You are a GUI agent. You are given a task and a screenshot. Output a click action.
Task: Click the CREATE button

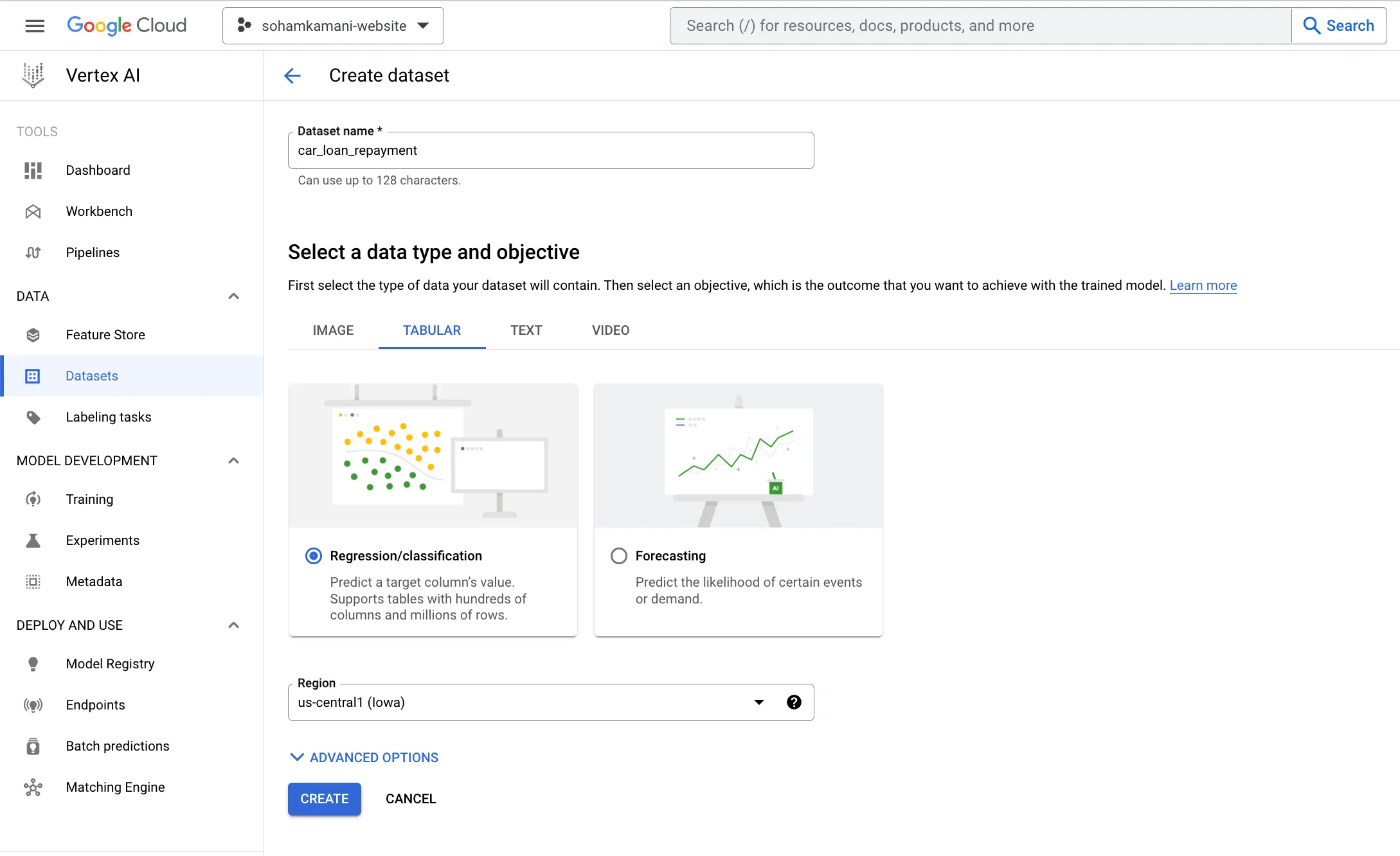coord(324,799)
